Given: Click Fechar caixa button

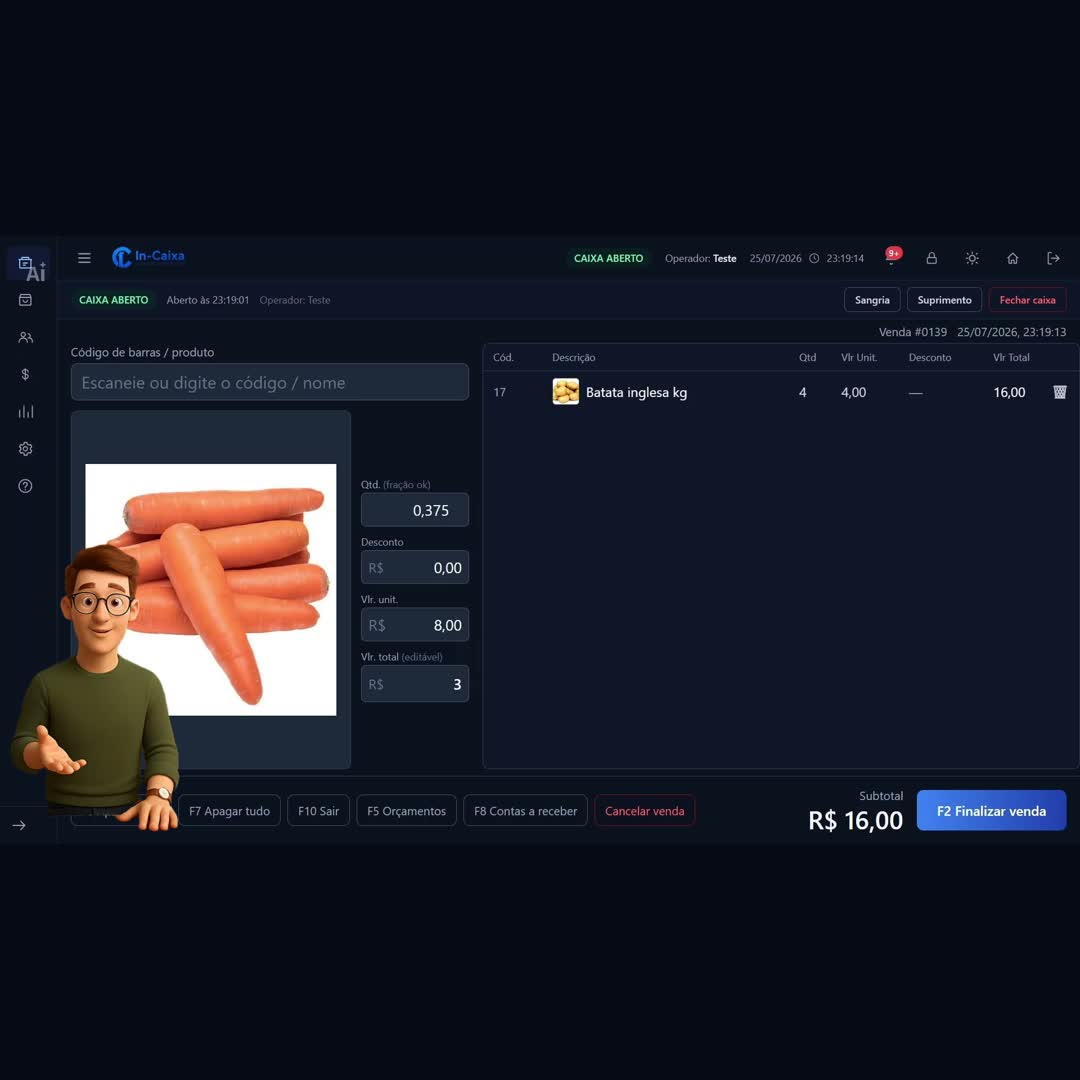Looking at the screenshot, I should (1027, 300).
